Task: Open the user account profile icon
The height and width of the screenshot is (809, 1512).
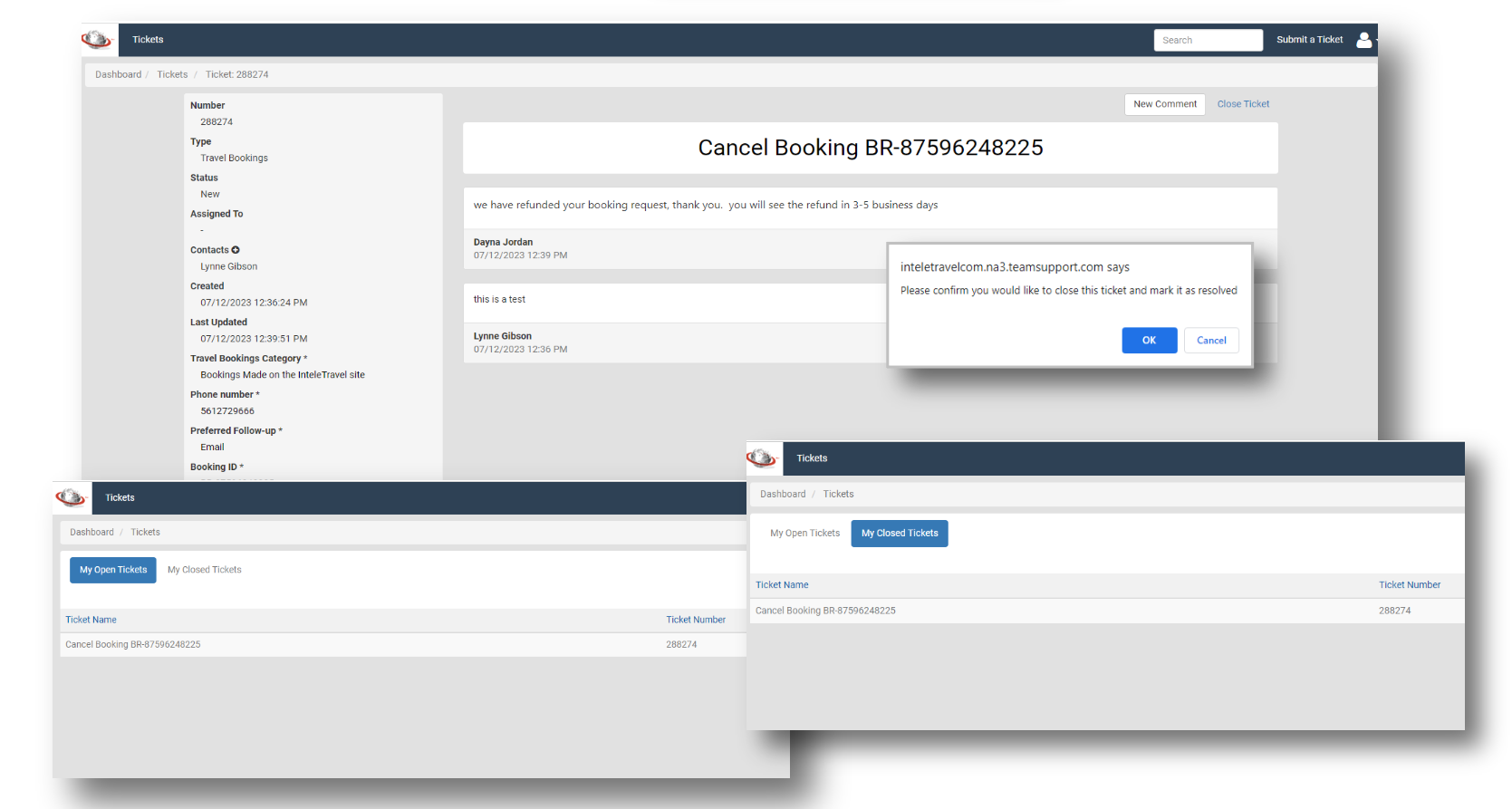Action: (x=1363, y=40)
